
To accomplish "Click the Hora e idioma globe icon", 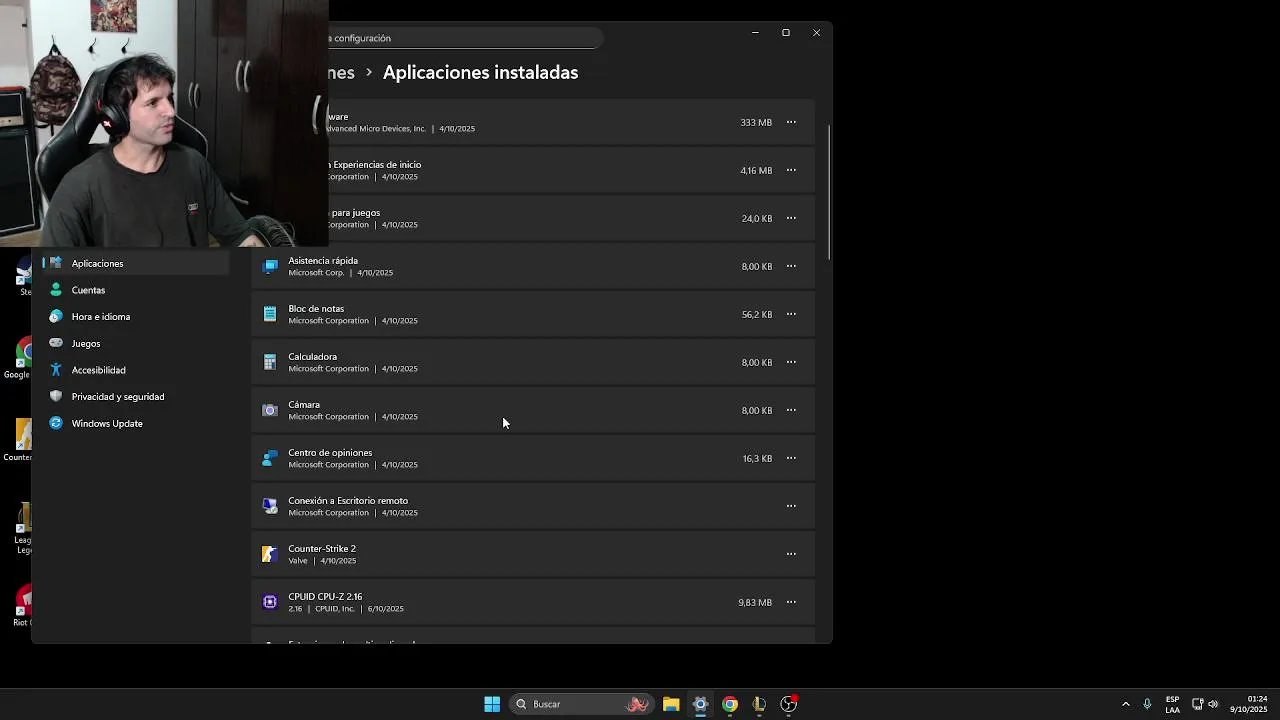I will click(56, 317).
